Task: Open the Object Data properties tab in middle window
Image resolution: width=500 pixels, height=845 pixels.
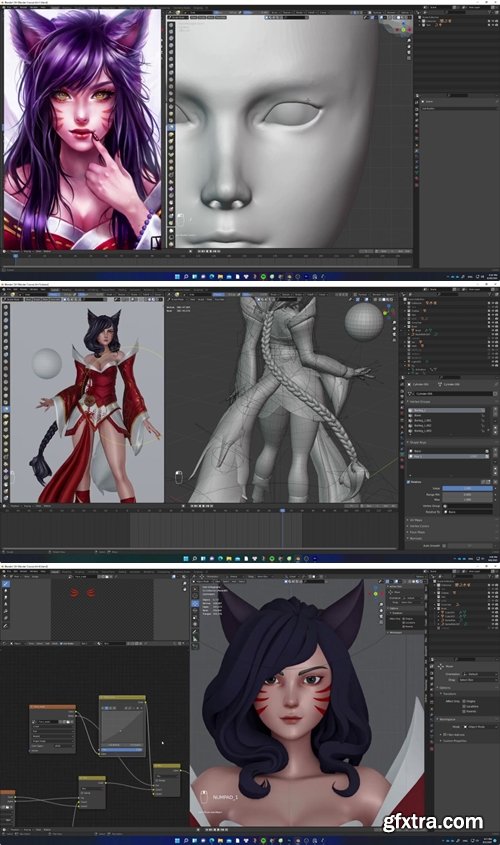Action: [402, 454]
